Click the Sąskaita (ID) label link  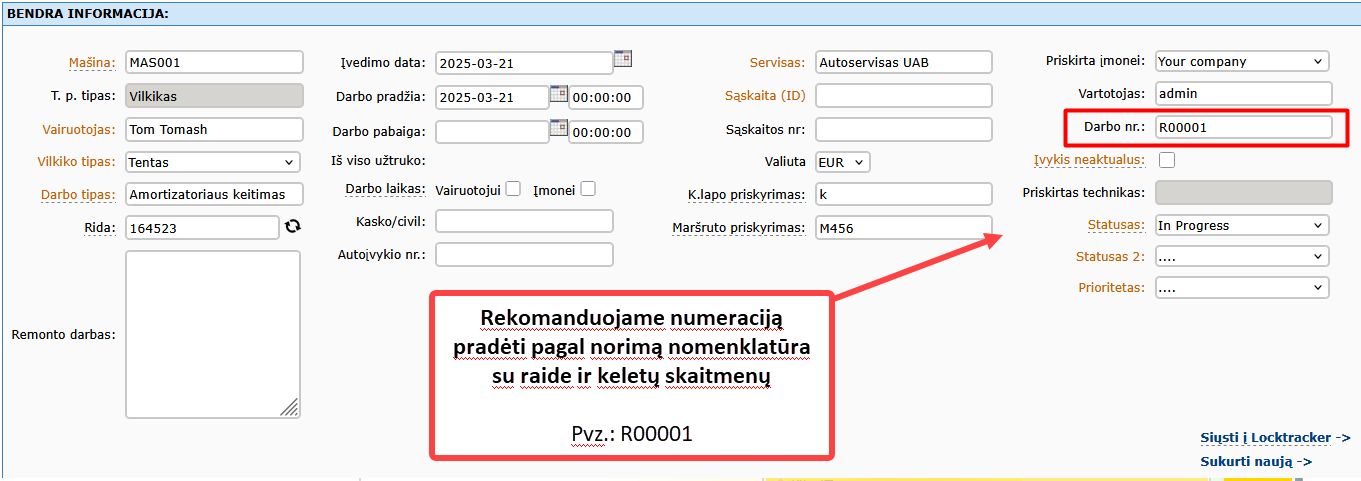point(765,96)
